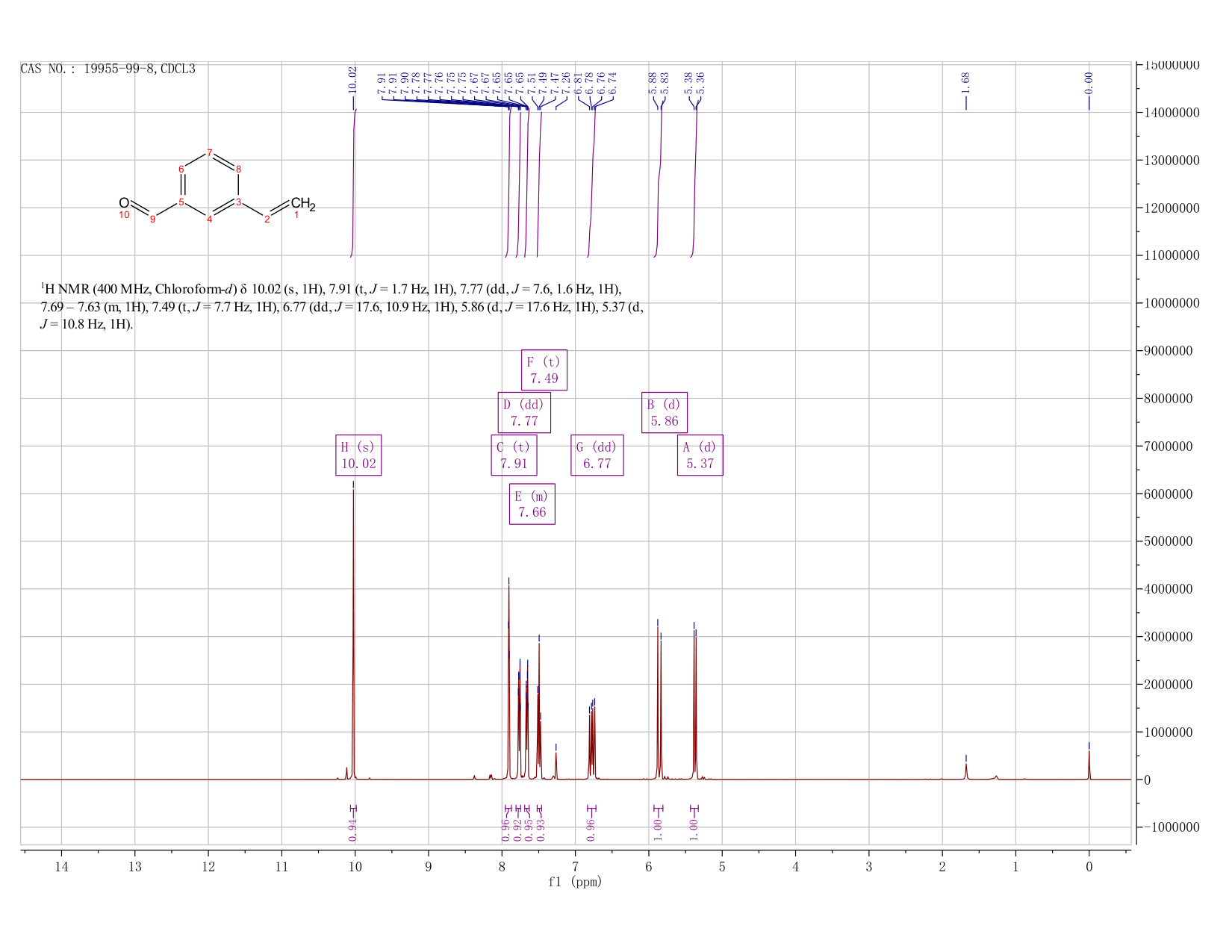
Task: Select the 10.02 peak label at top
Action: 352,79
